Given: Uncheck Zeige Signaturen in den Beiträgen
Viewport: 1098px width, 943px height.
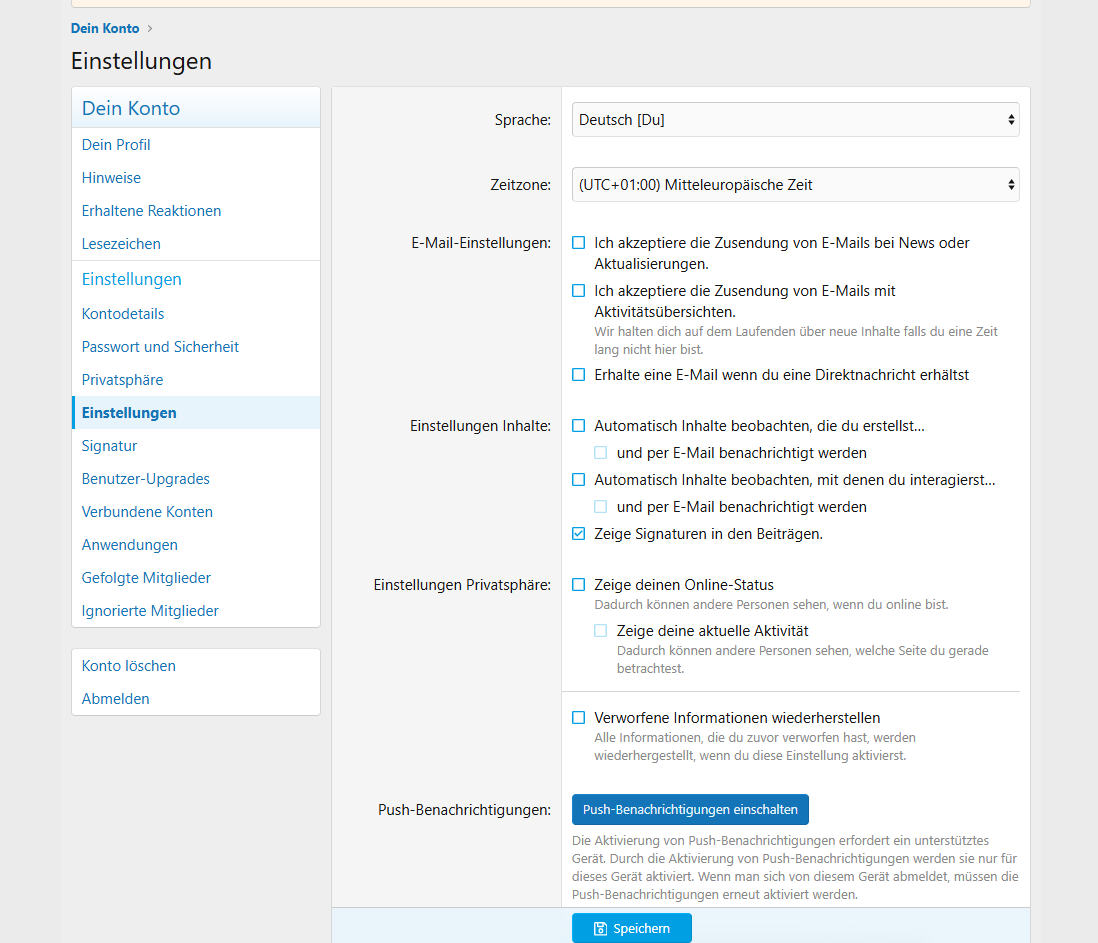Looking at the screenshot, I should click(579, 534).
